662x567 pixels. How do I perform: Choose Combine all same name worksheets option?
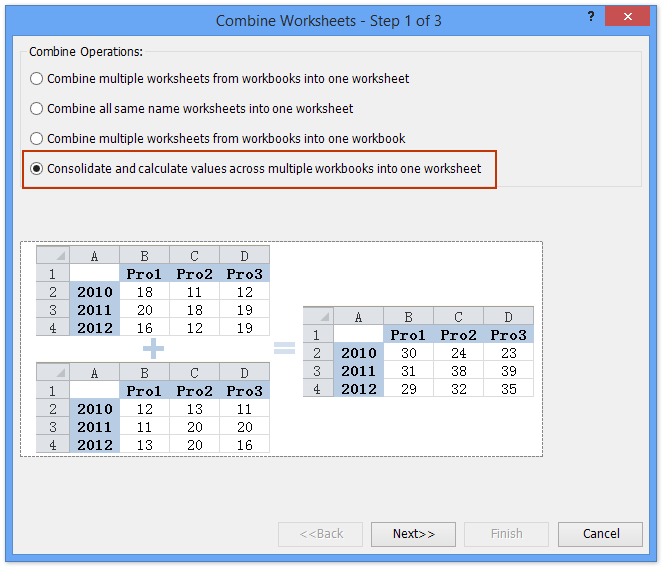pos(37,108)
